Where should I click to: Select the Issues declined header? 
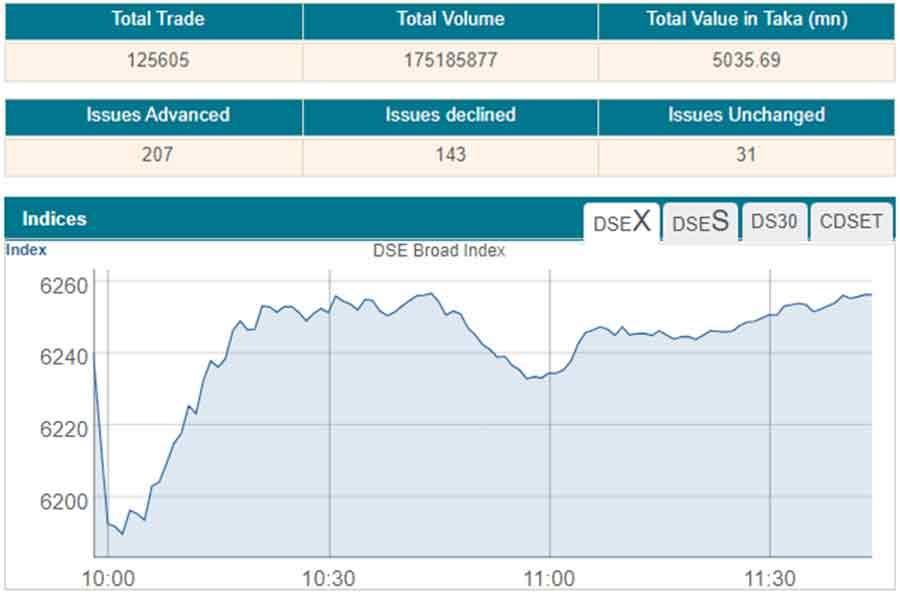tap(450, 115)
